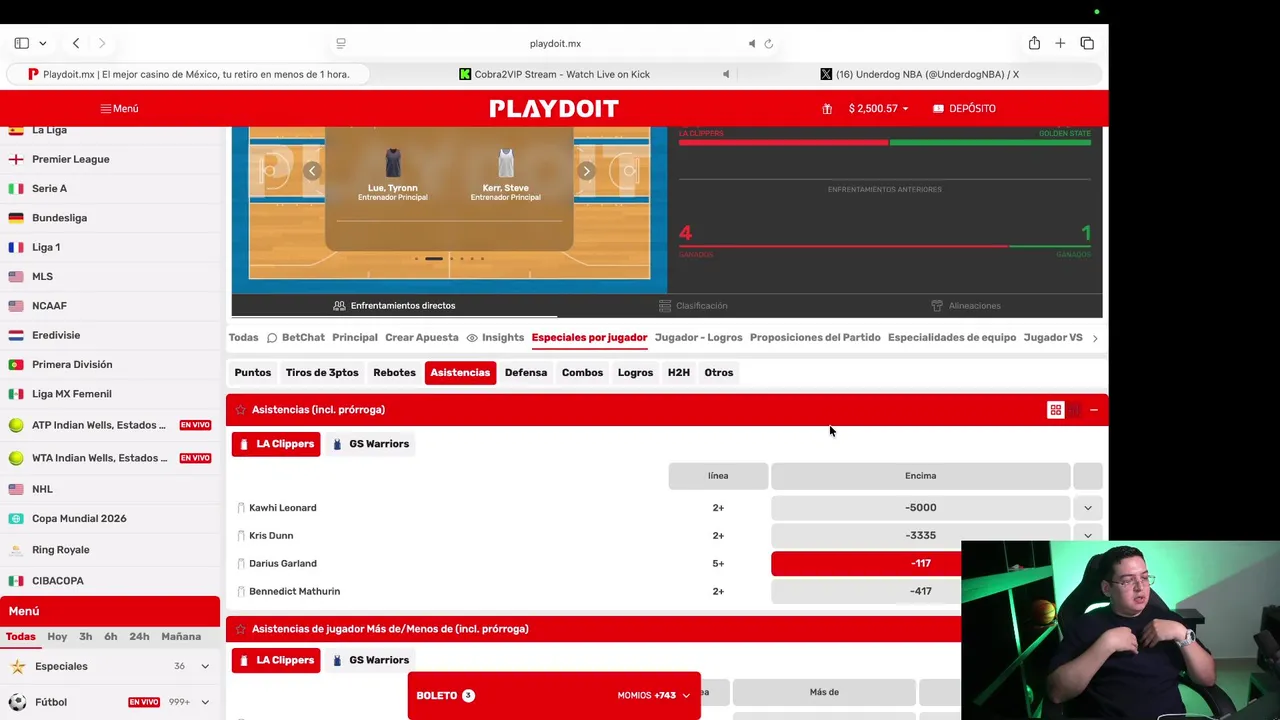
Task: Switch to Proposiciones del Partido tab
Action: coord(815,337)
